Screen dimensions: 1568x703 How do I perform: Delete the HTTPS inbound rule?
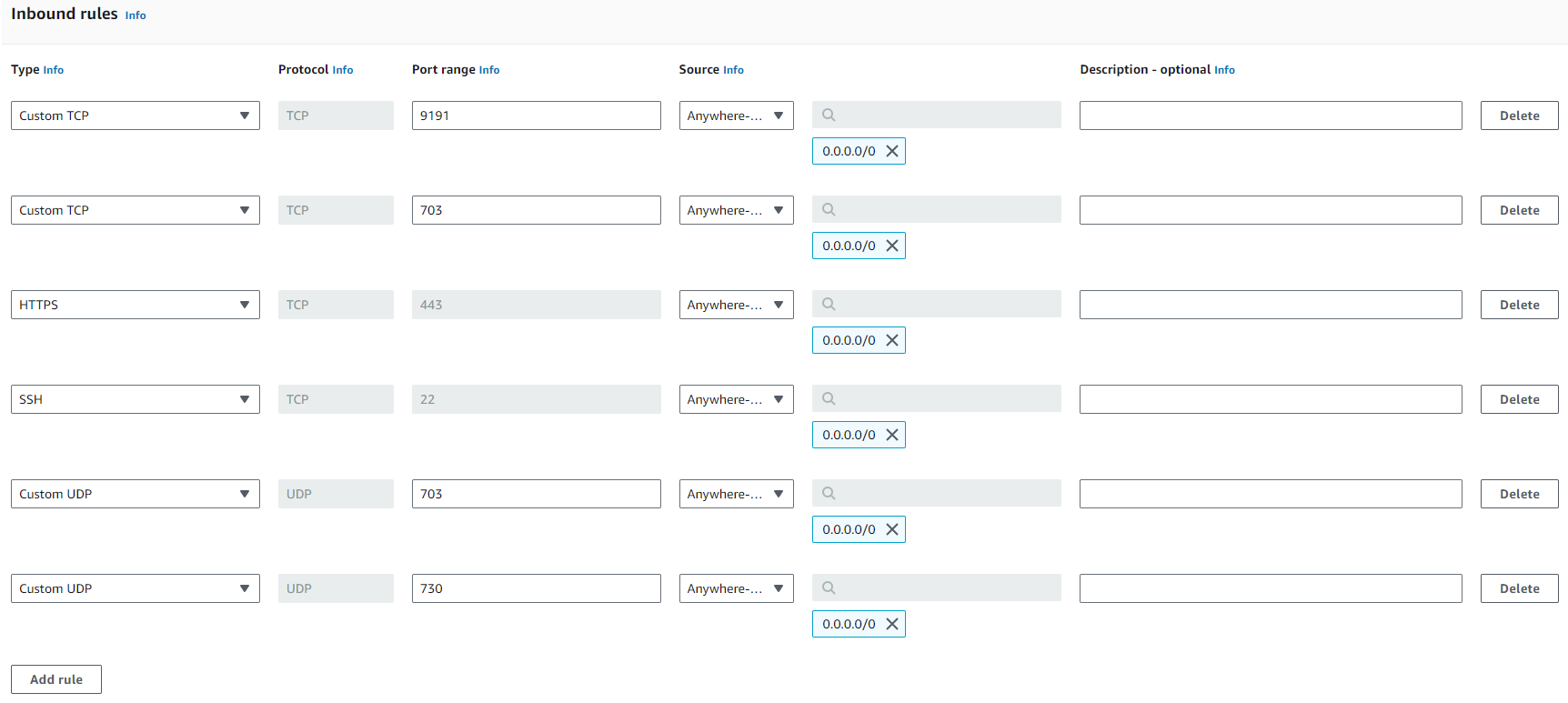point(1519,305)
